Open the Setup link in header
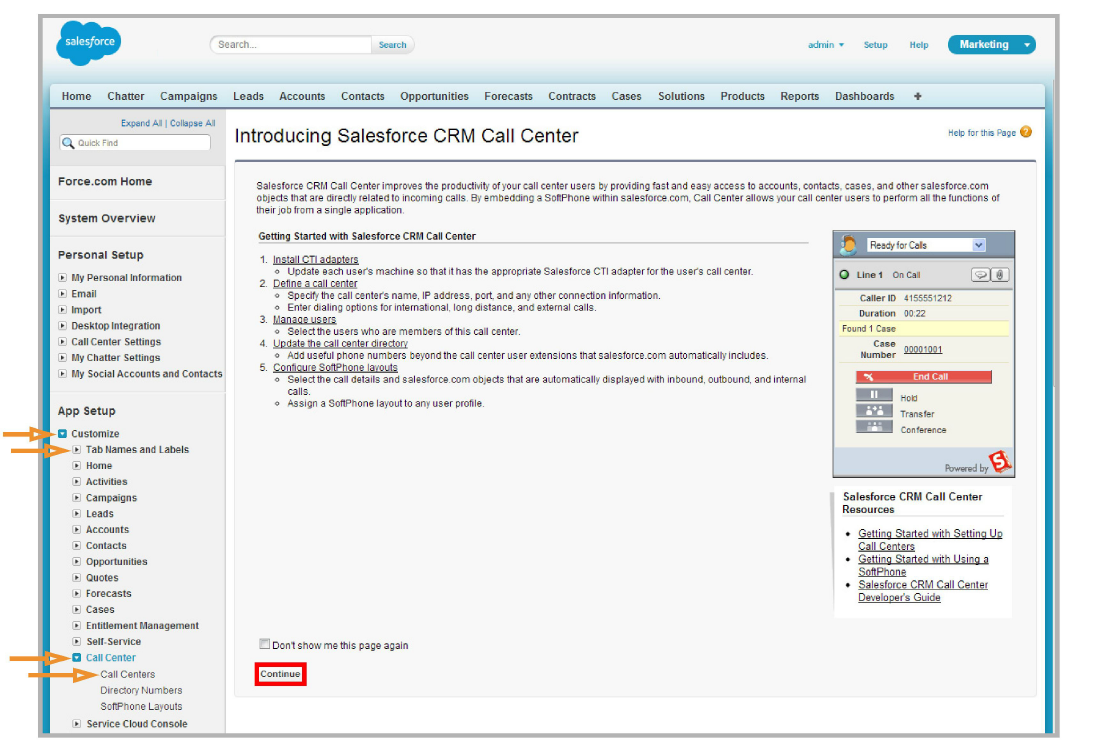 [x=875, y=45]
